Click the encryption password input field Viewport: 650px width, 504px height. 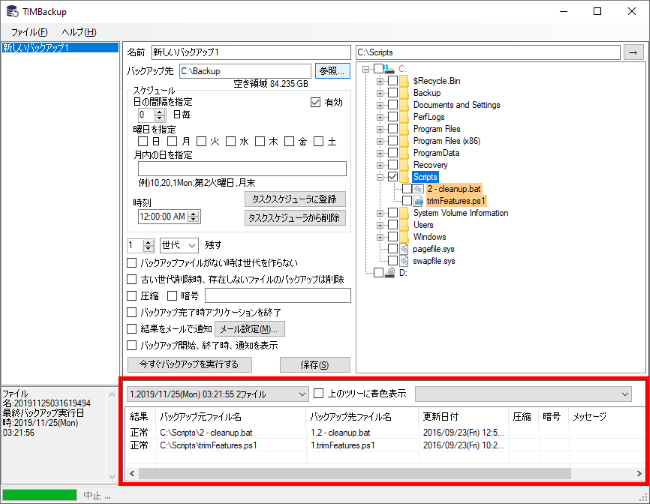point(278,296)
